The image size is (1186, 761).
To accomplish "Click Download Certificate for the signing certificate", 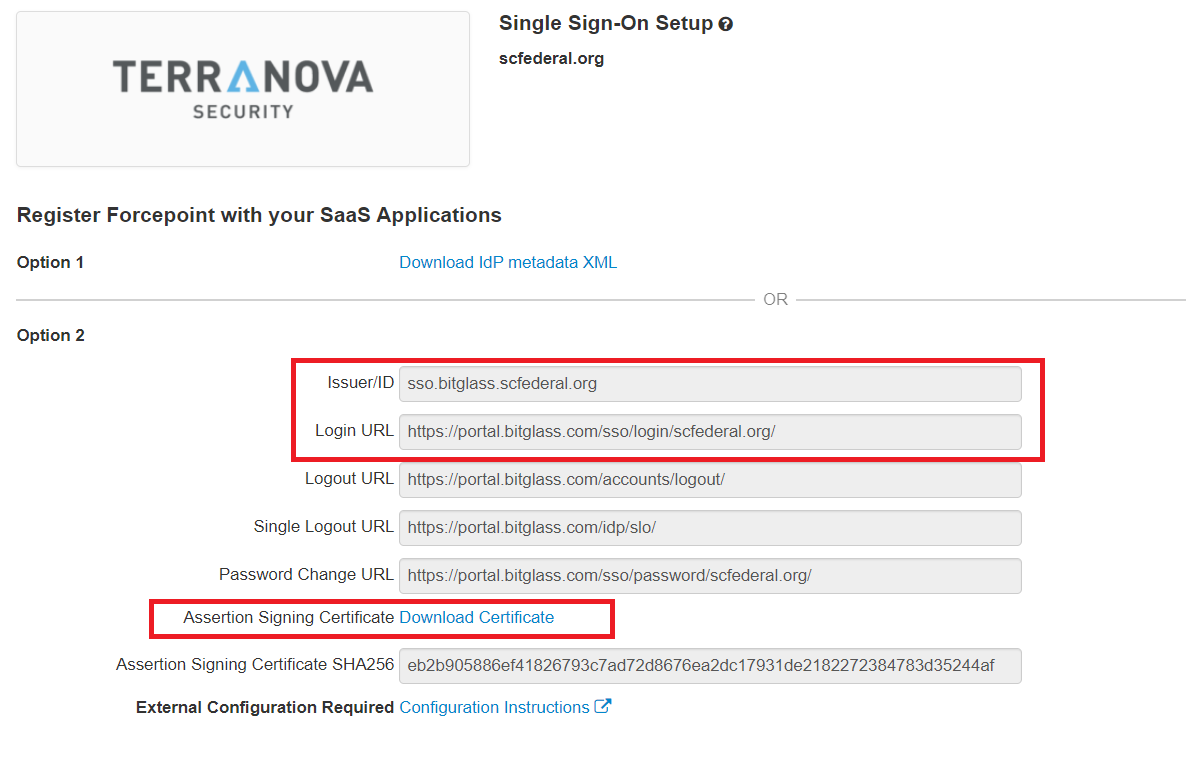I will point(476,617).
